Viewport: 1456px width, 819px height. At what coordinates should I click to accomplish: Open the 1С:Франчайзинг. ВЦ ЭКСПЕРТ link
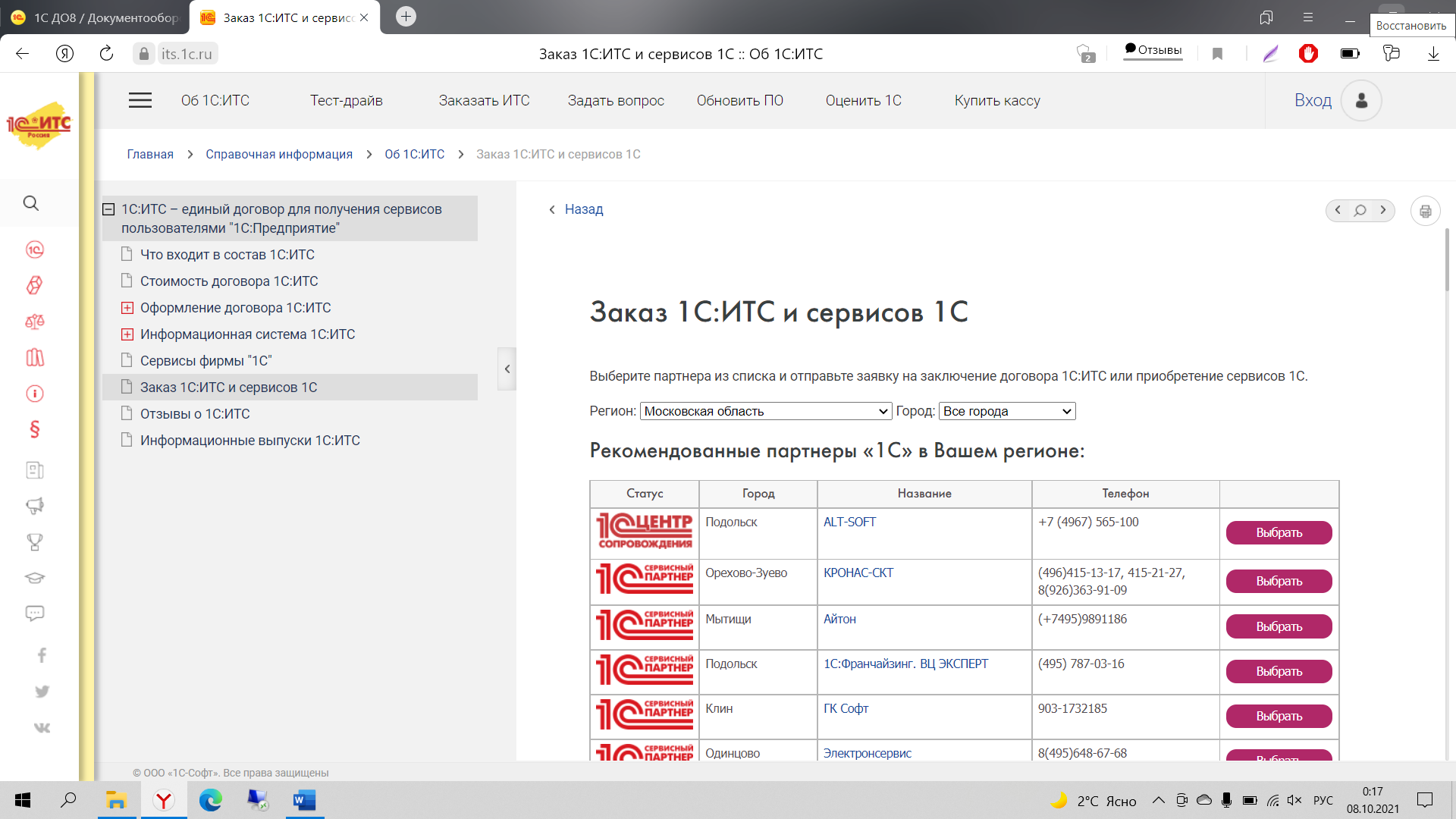point(905,664)
